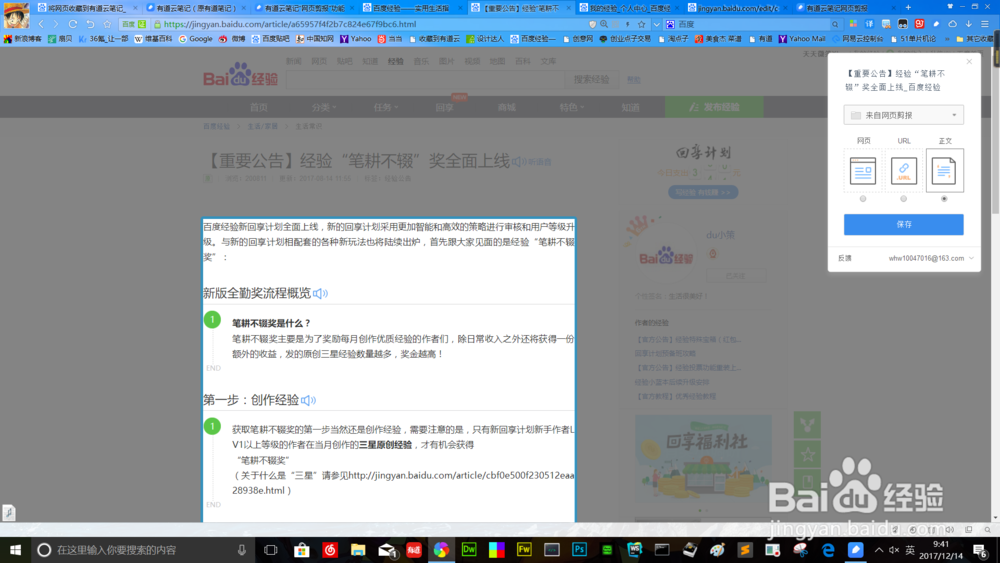
Task: Open Photoshop from the taskbar
Action: coord(580,550)
